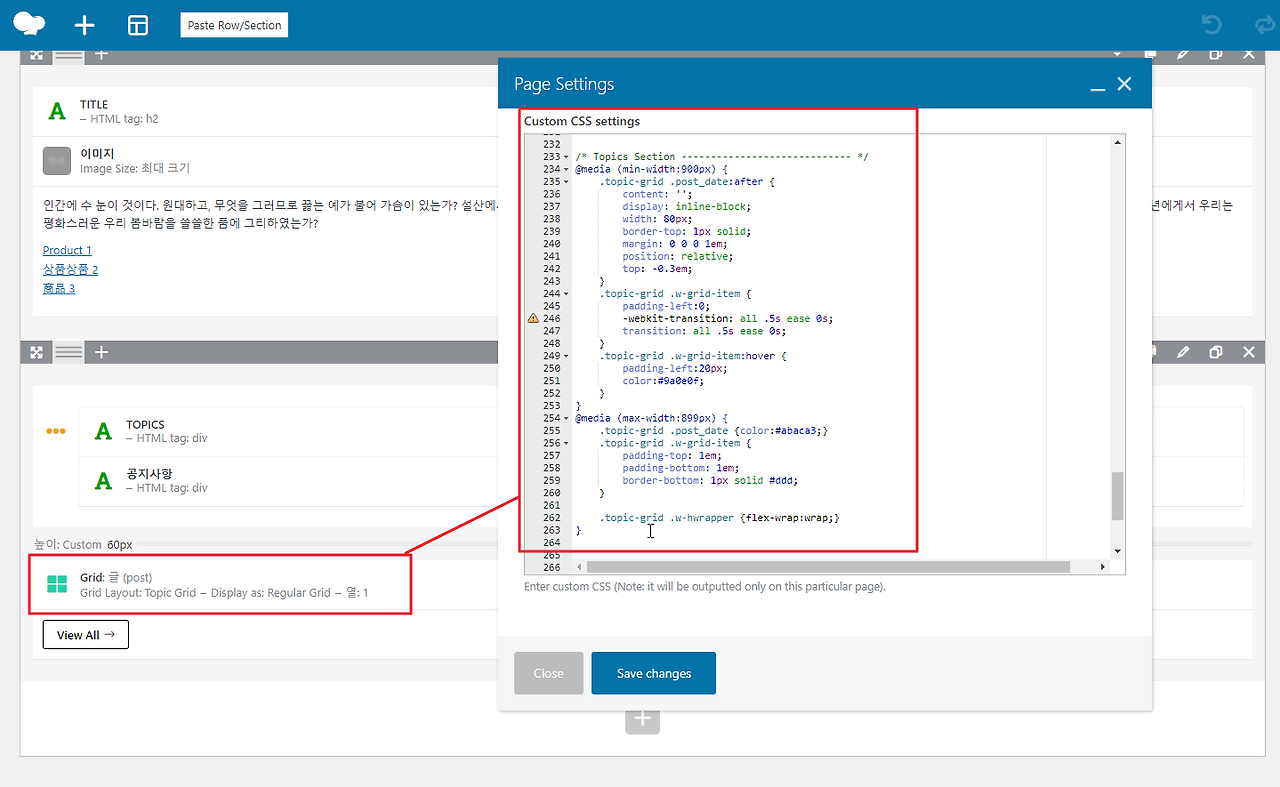Image resolution: width=1280 pixels, height=787 pixels.
Task: Click the WPBakery cloud logo
Action: tap(30, 25)
